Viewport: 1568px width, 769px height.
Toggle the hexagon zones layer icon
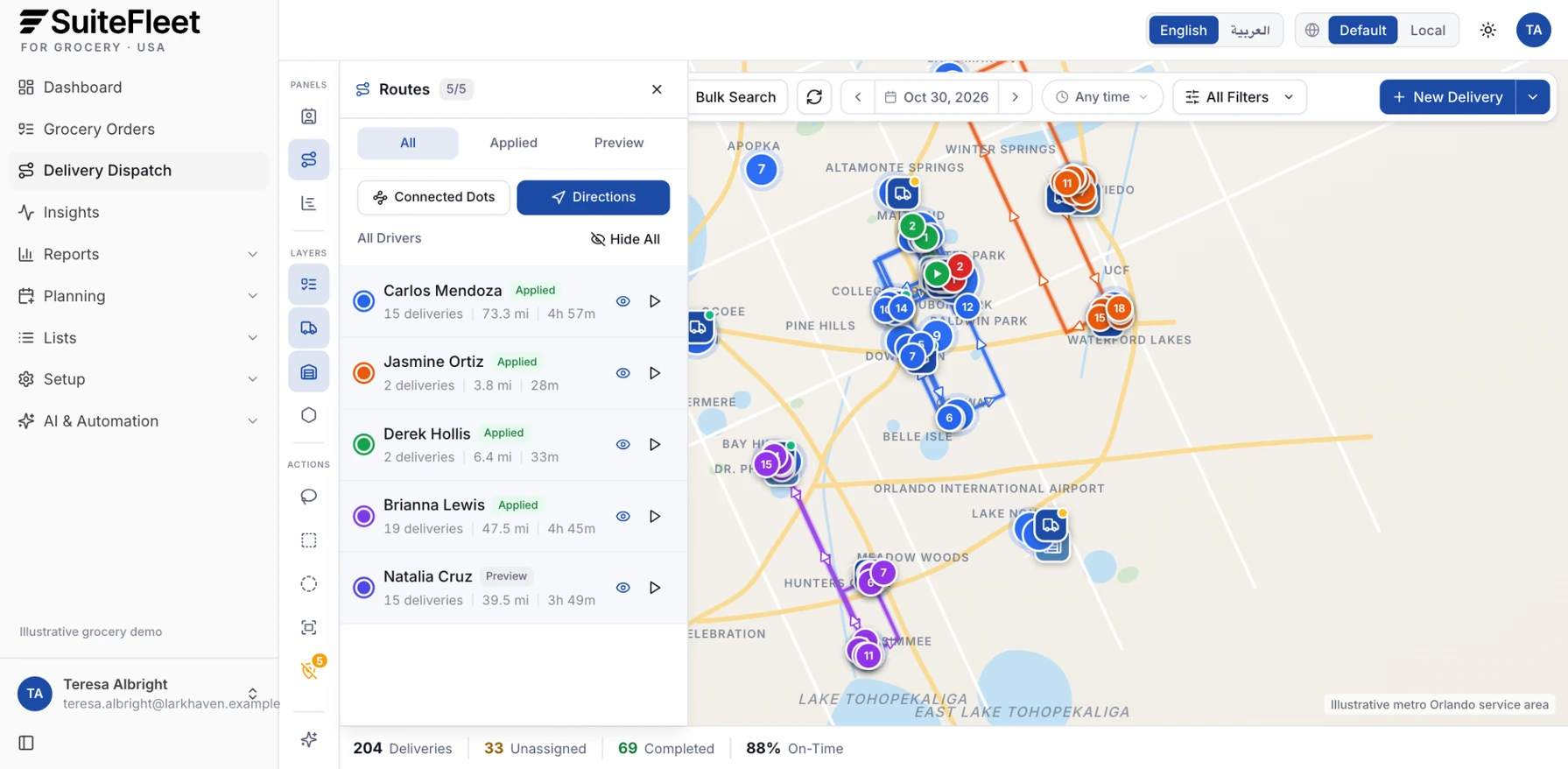click(308, 415)
